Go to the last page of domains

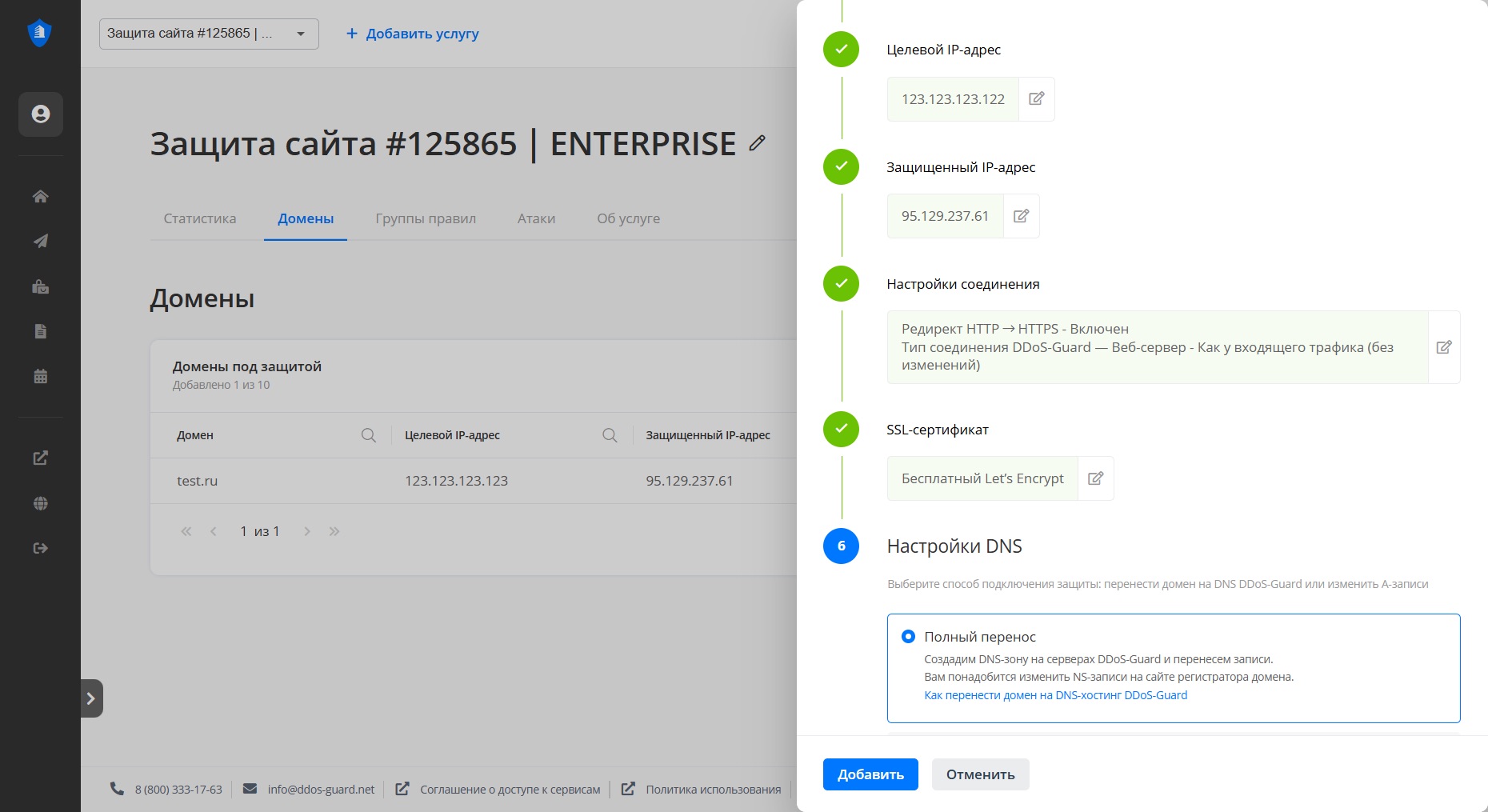(x=334, y=531)
